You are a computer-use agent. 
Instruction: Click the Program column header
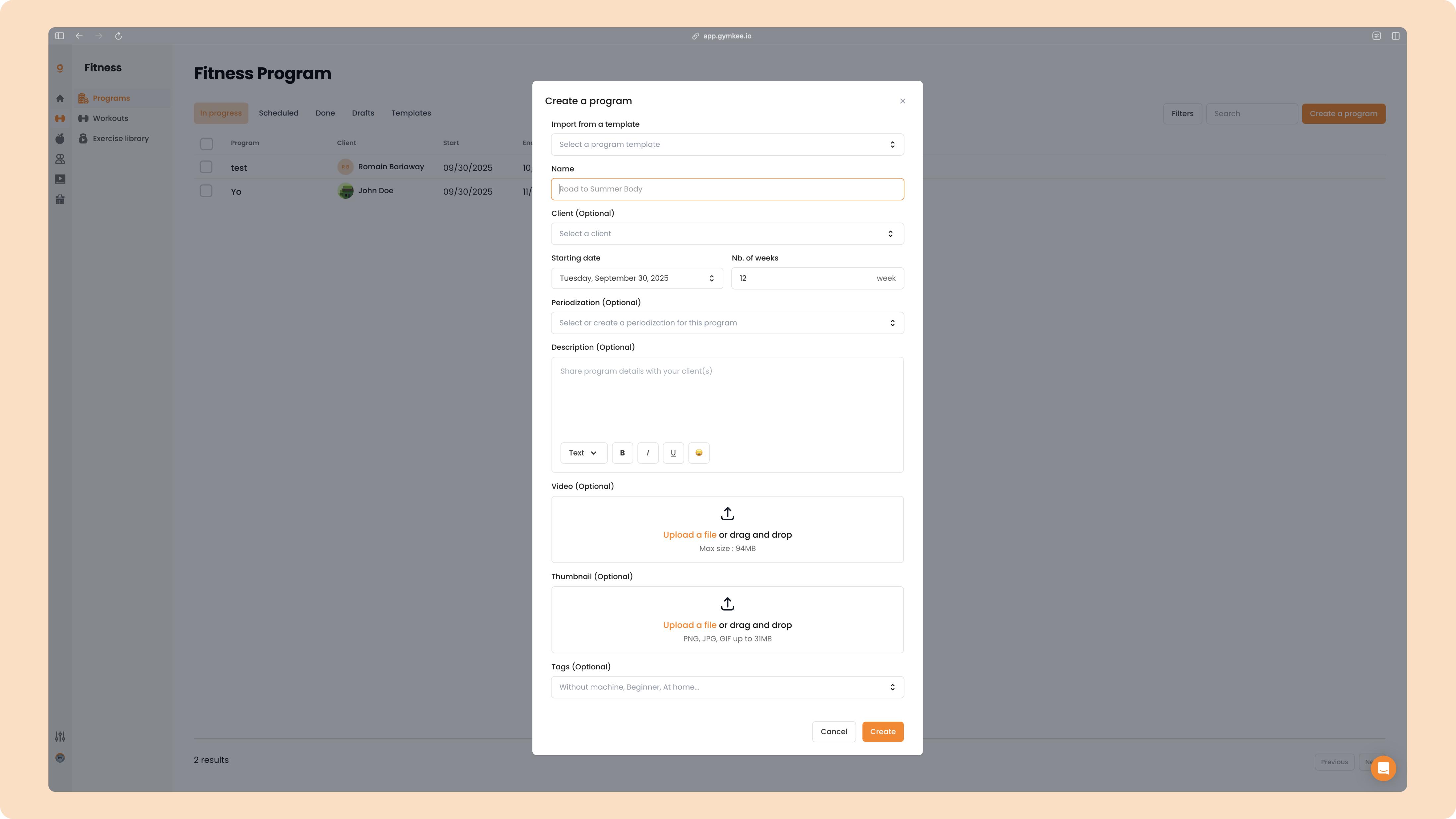[x=245, y=143]
